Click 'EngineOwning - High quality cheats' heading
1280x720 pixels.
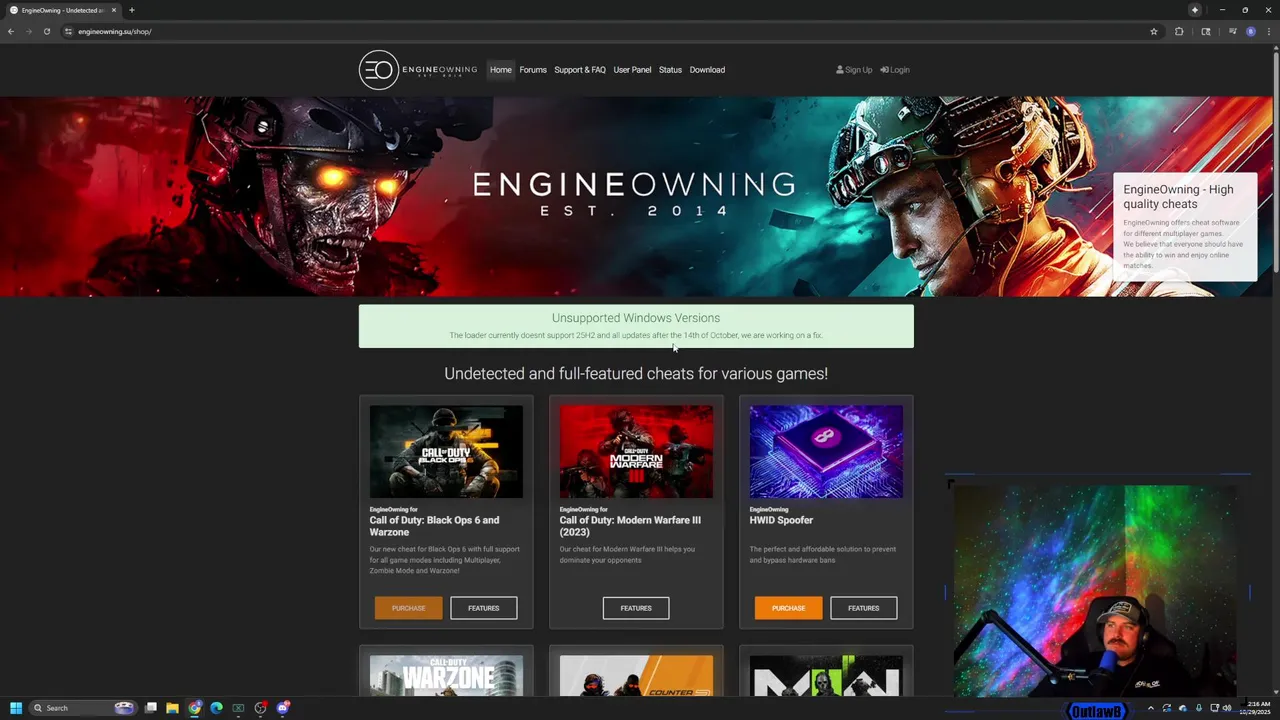click(x=1178, y=196)
